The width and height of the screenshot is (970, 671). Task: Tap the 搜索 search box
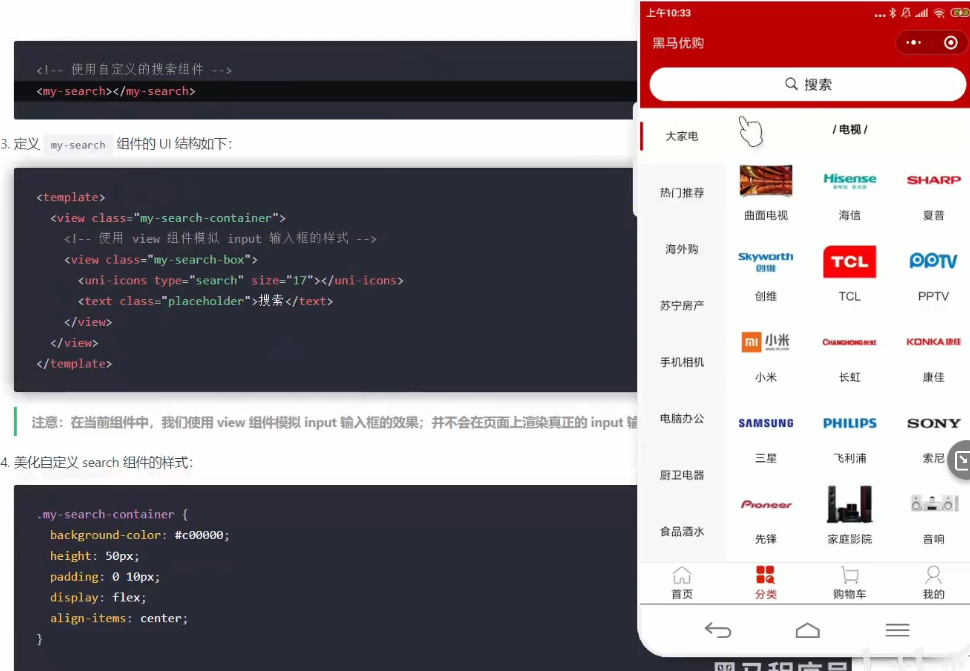click(807, 84)
